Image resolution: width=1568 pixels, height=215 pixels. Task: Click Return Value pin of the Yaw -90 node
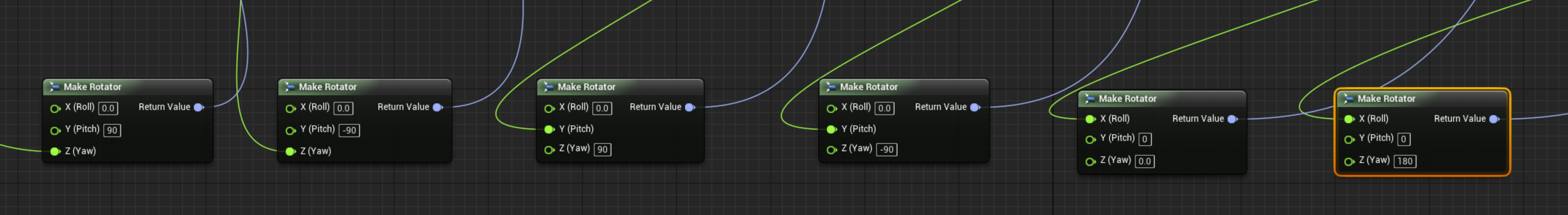point(974,108)
